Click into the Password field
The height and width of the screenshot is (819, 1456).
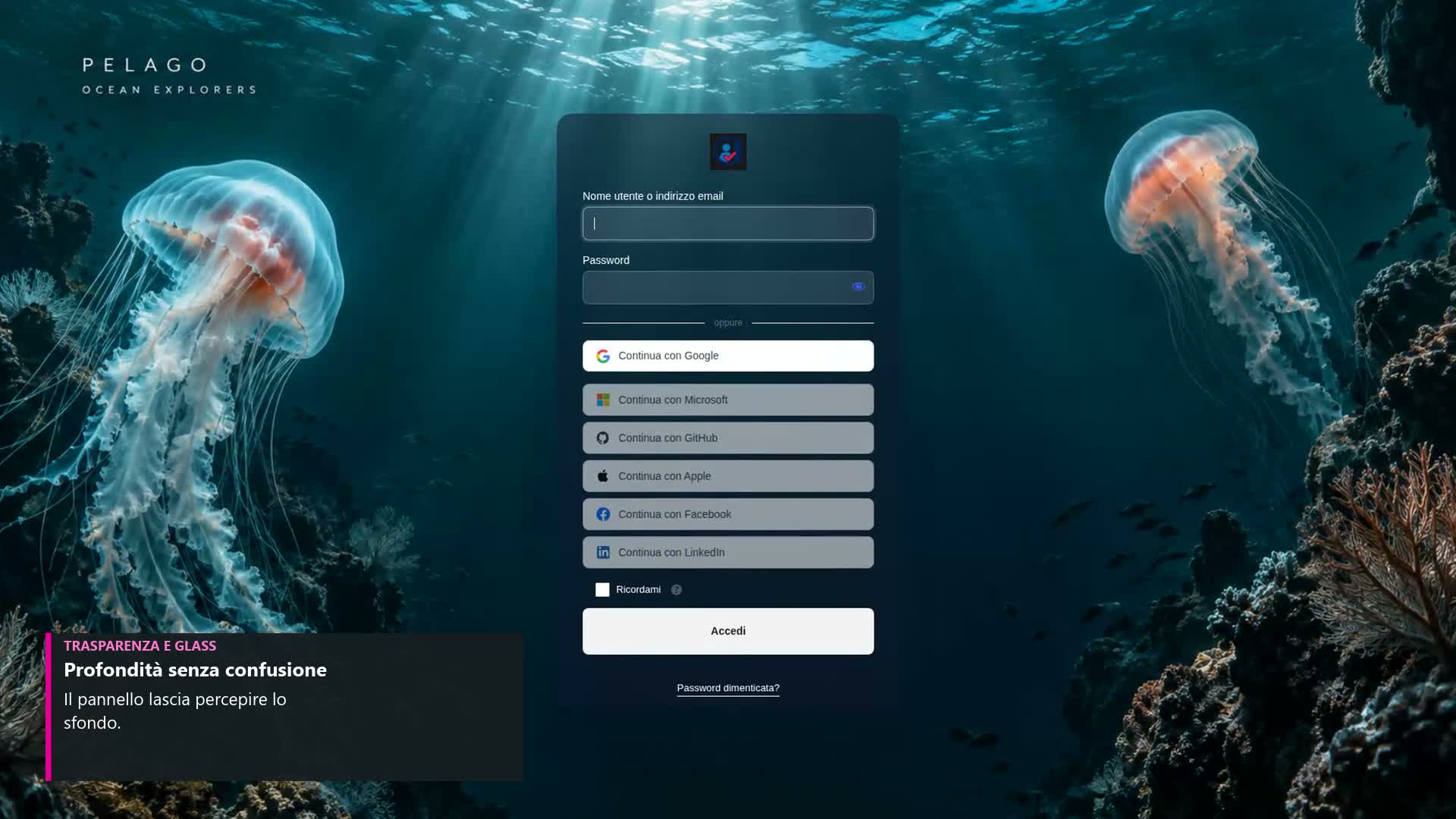728,287
